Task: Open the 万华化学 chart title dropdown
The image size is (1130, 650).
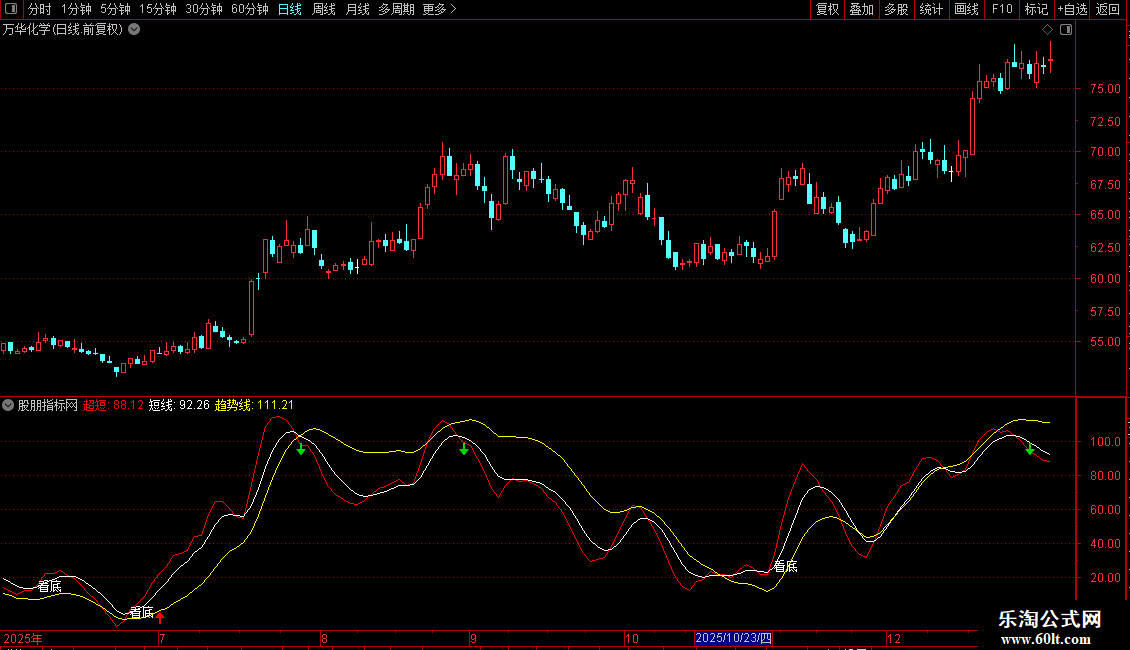Action: [134, 29]
